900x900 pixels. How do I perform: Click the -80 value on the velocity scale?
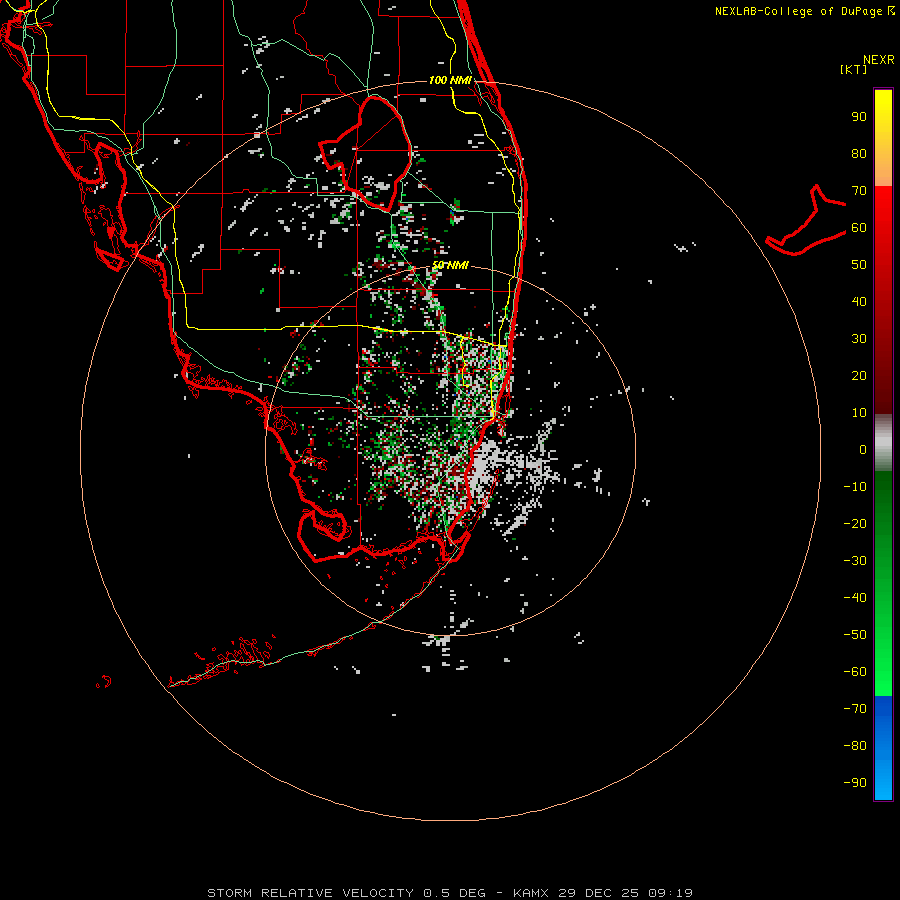point(855,746)
